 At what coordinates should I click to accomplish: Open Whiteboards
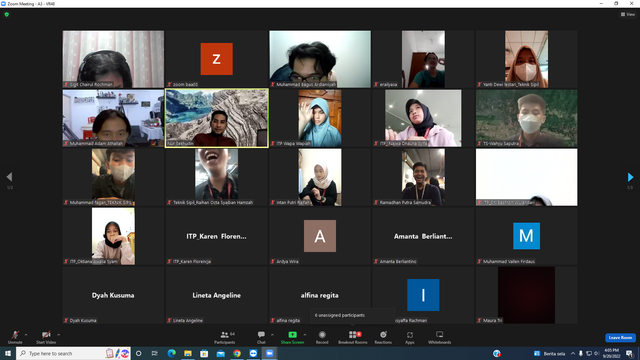coord(440,337)
